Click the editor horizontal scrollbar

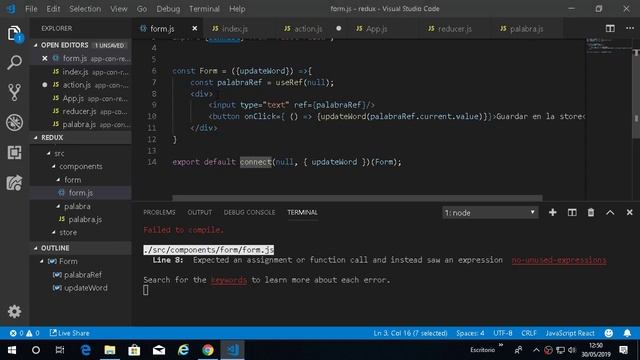coord(357,198)
